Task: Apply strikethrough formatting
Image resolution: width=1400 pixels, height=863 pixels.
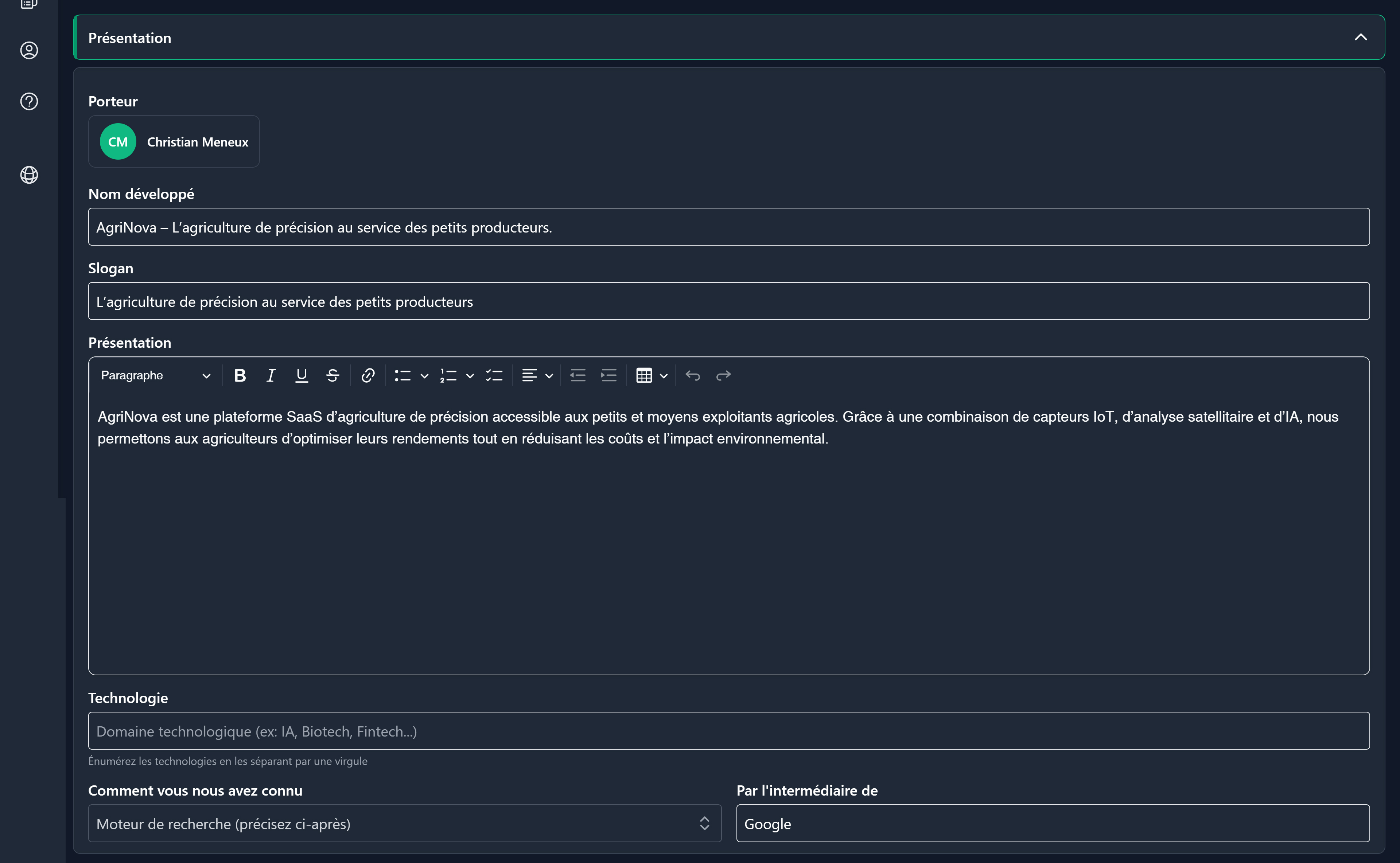Action: tap(332, 376)
